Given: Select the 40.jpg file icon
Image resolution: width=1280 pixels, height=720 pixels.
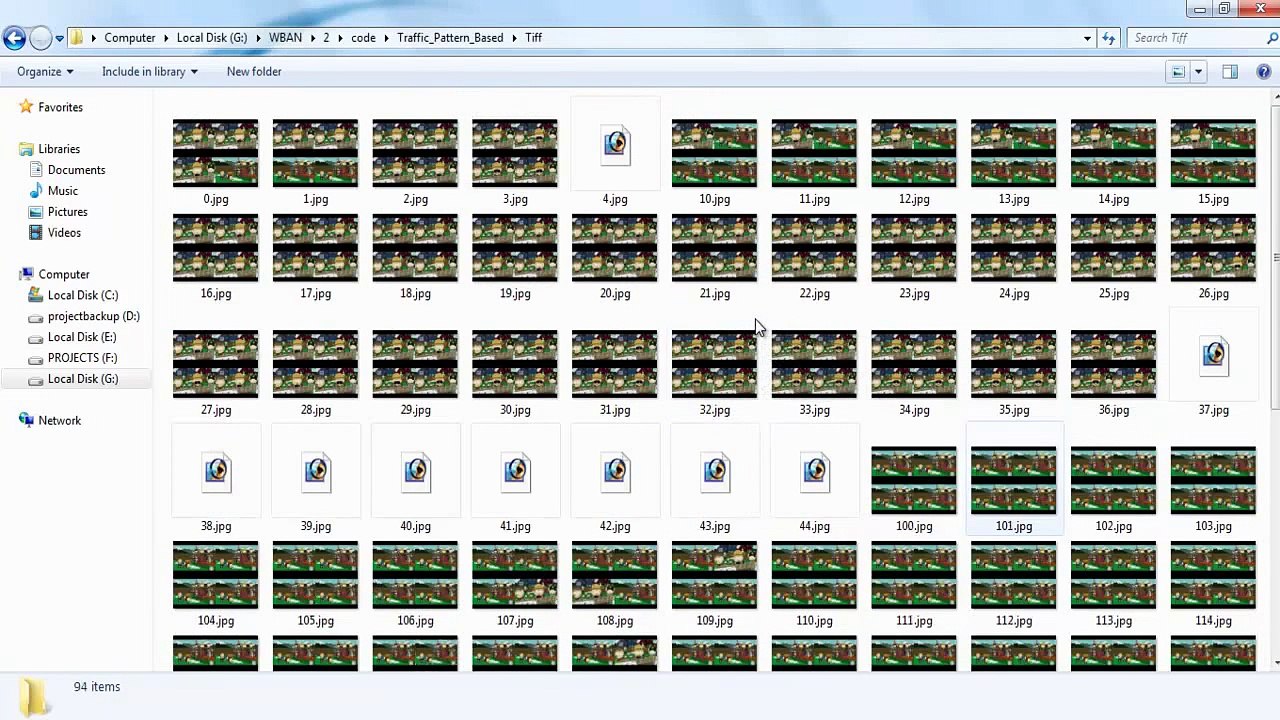Looking at the screenshot, I should (415, 471).
